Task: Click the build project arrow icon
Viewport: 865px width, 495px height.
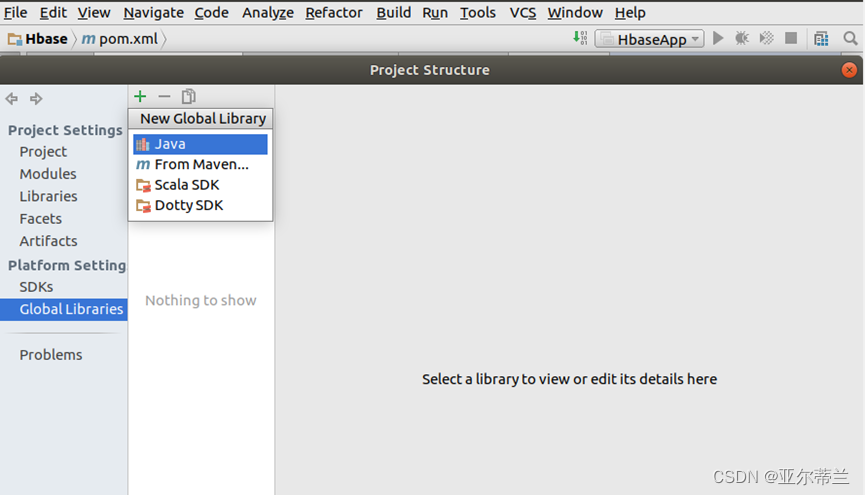Action: tap(580, 38)
